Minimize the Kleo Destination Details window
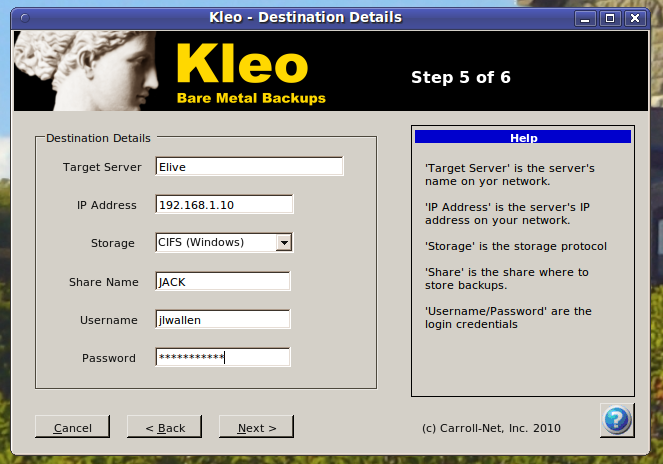Viewport: 663px width, 464px height. 587,17
